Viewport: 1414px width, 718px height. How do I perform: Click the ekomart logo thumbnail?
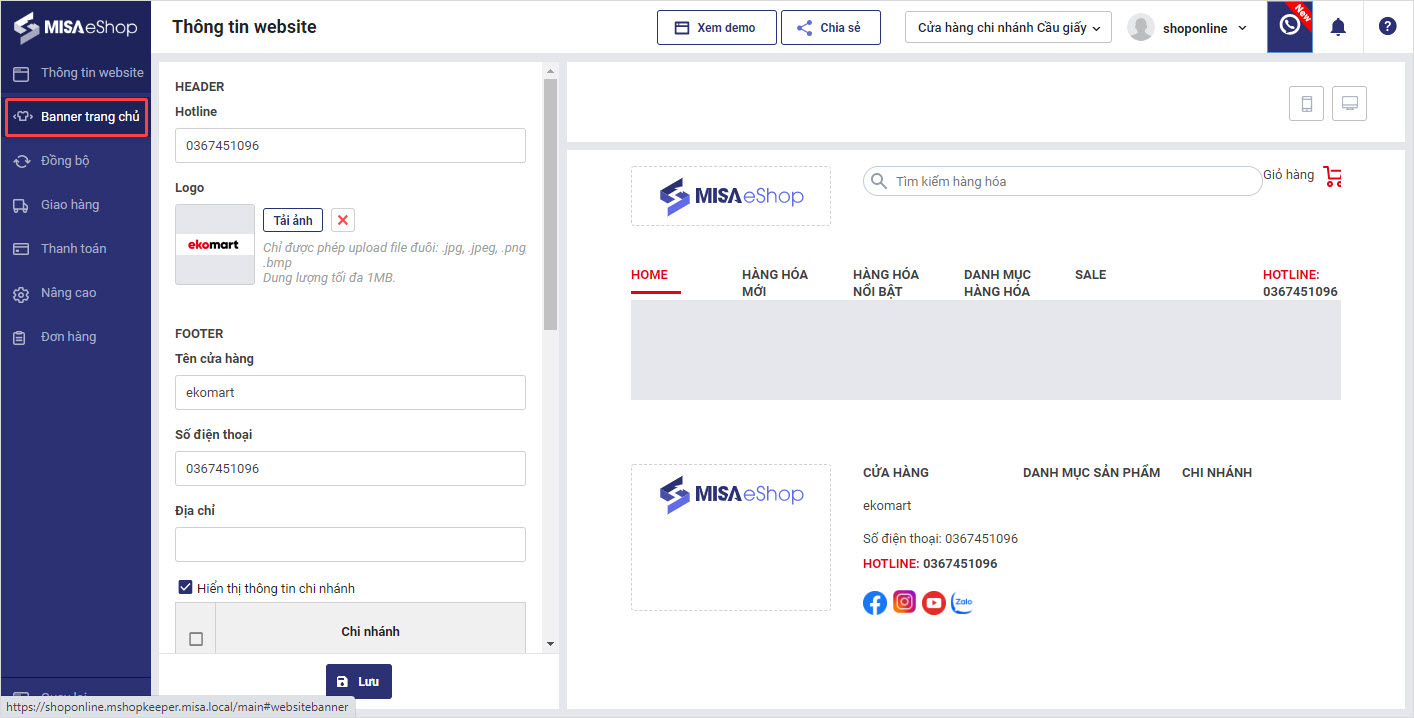pyautogui.click(x=215, y=245)
